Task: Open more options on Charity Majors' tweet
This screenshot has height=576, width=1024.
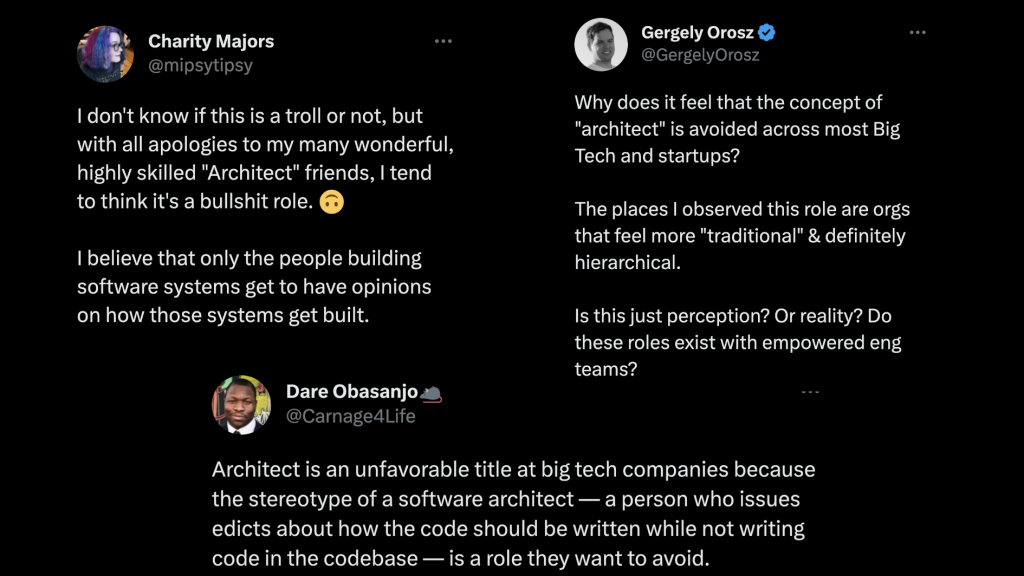Action: click(443, 41)
